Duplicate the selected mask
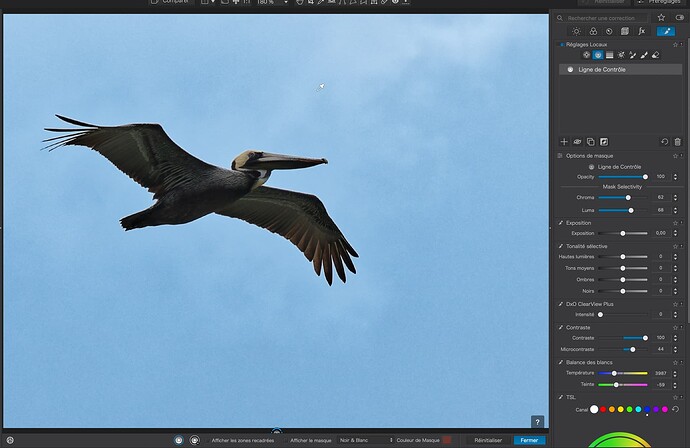This screenshot has height=448, width=690. (x=591, y=142)
